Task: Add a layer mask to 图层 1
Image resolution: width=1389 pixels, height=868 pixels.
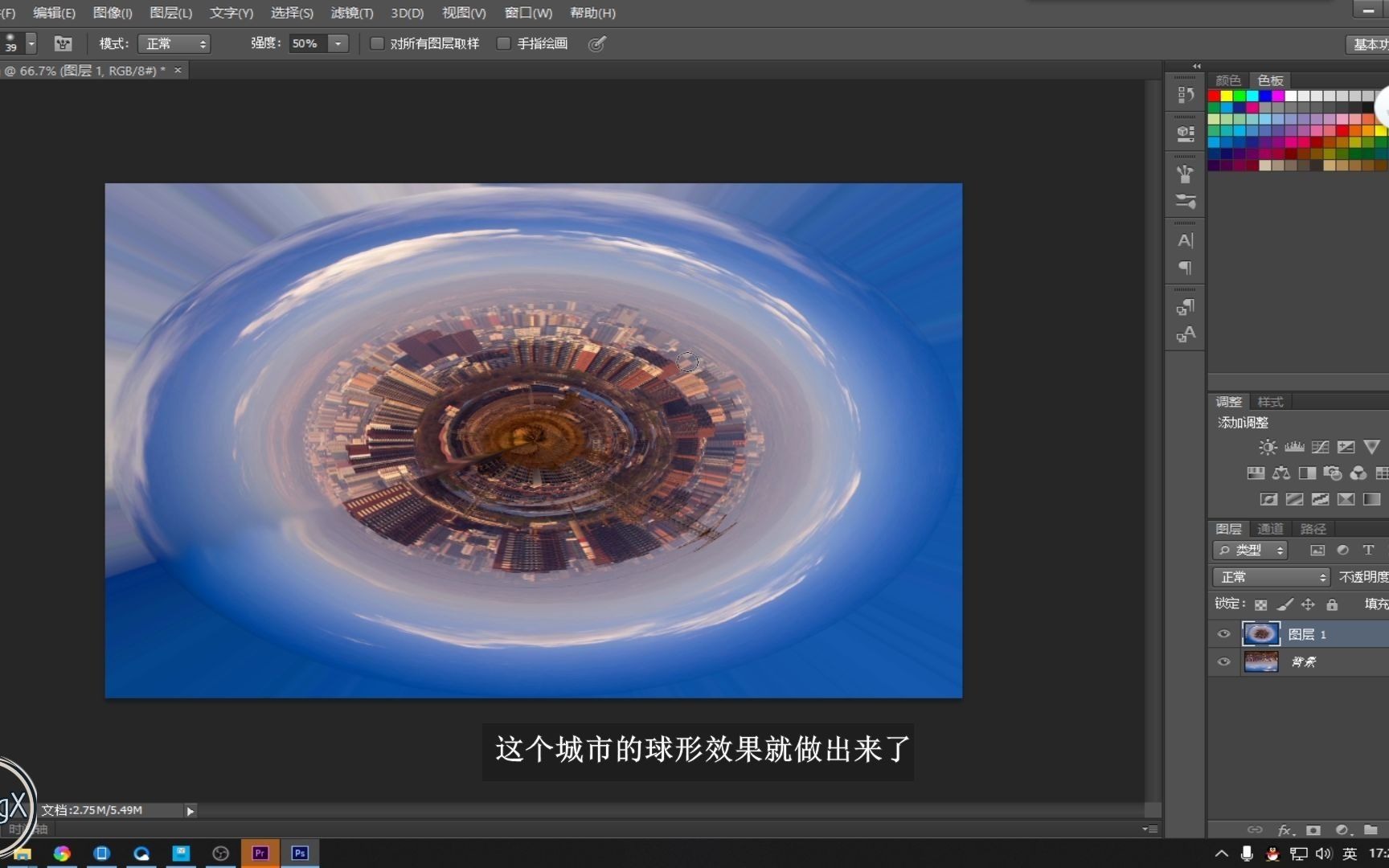Action: [1313, 829]
